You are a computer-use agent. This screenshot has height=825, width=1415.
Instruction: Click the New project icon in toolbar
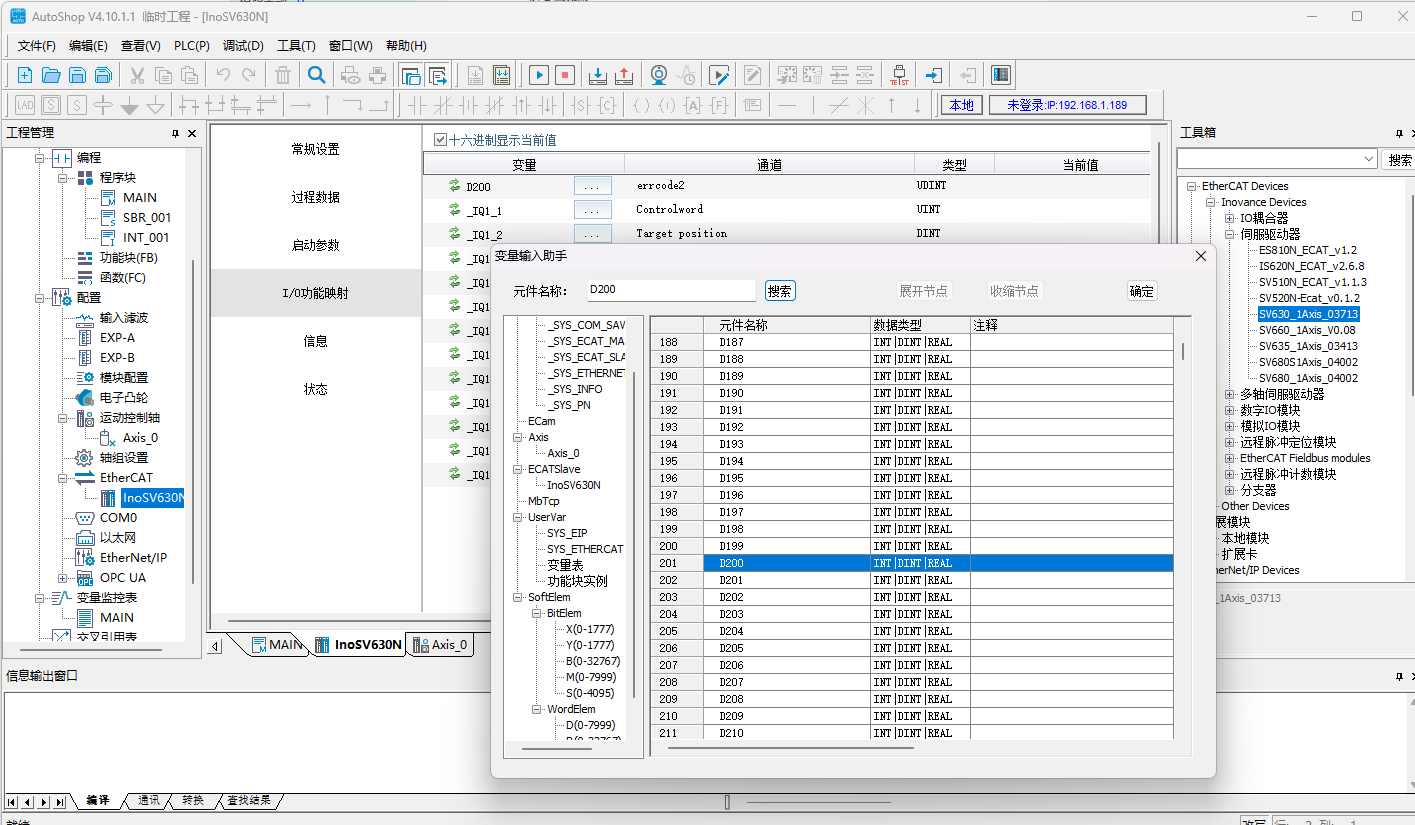[x=25, y=75]
